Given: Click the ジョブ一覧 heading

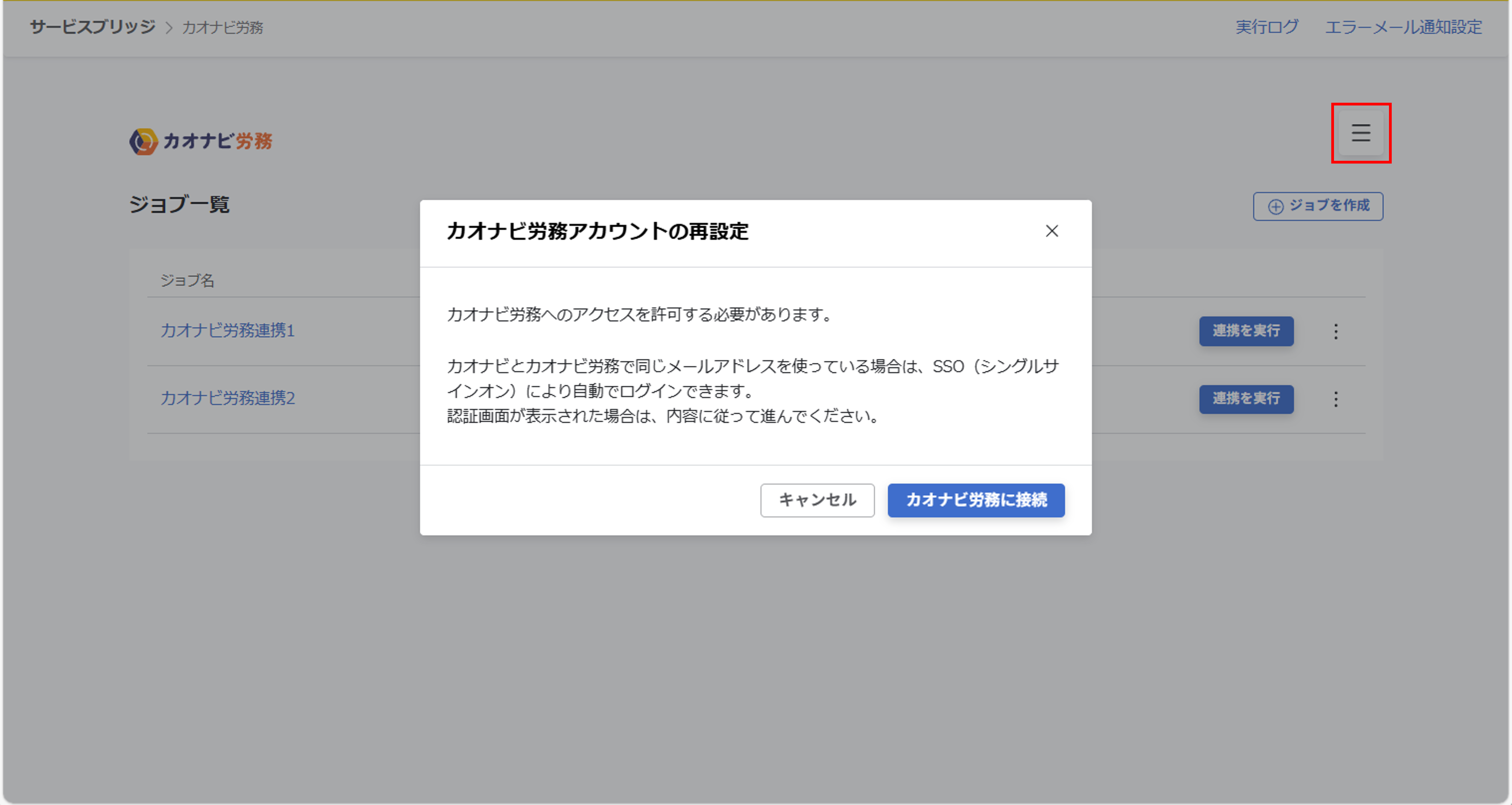Looking at the screenshot, I should coord(180,205).
